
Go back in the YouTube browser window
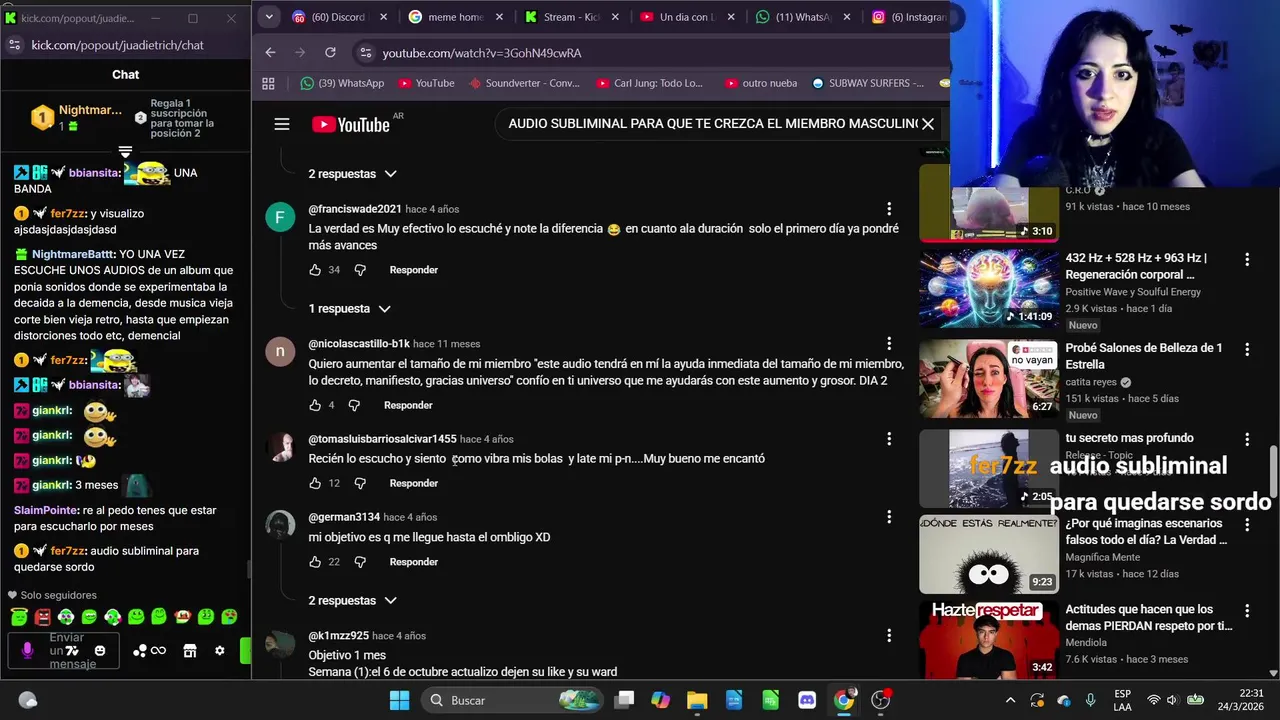270,52
